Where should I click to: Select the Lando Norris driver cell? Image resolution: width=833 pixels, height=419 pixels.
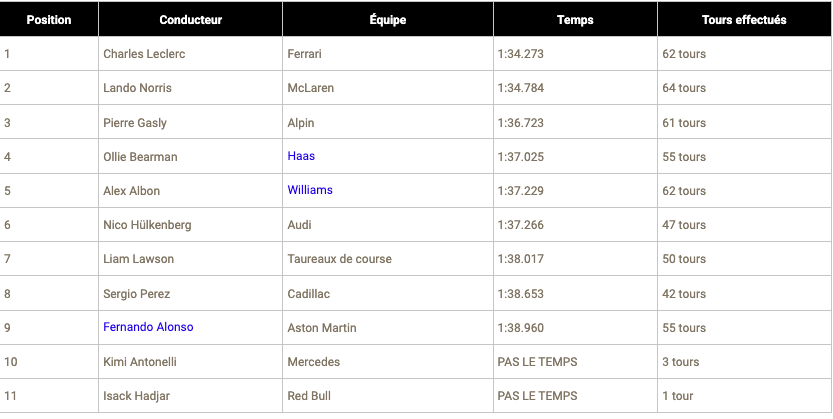pyautogui.click(x=137, y=88)
